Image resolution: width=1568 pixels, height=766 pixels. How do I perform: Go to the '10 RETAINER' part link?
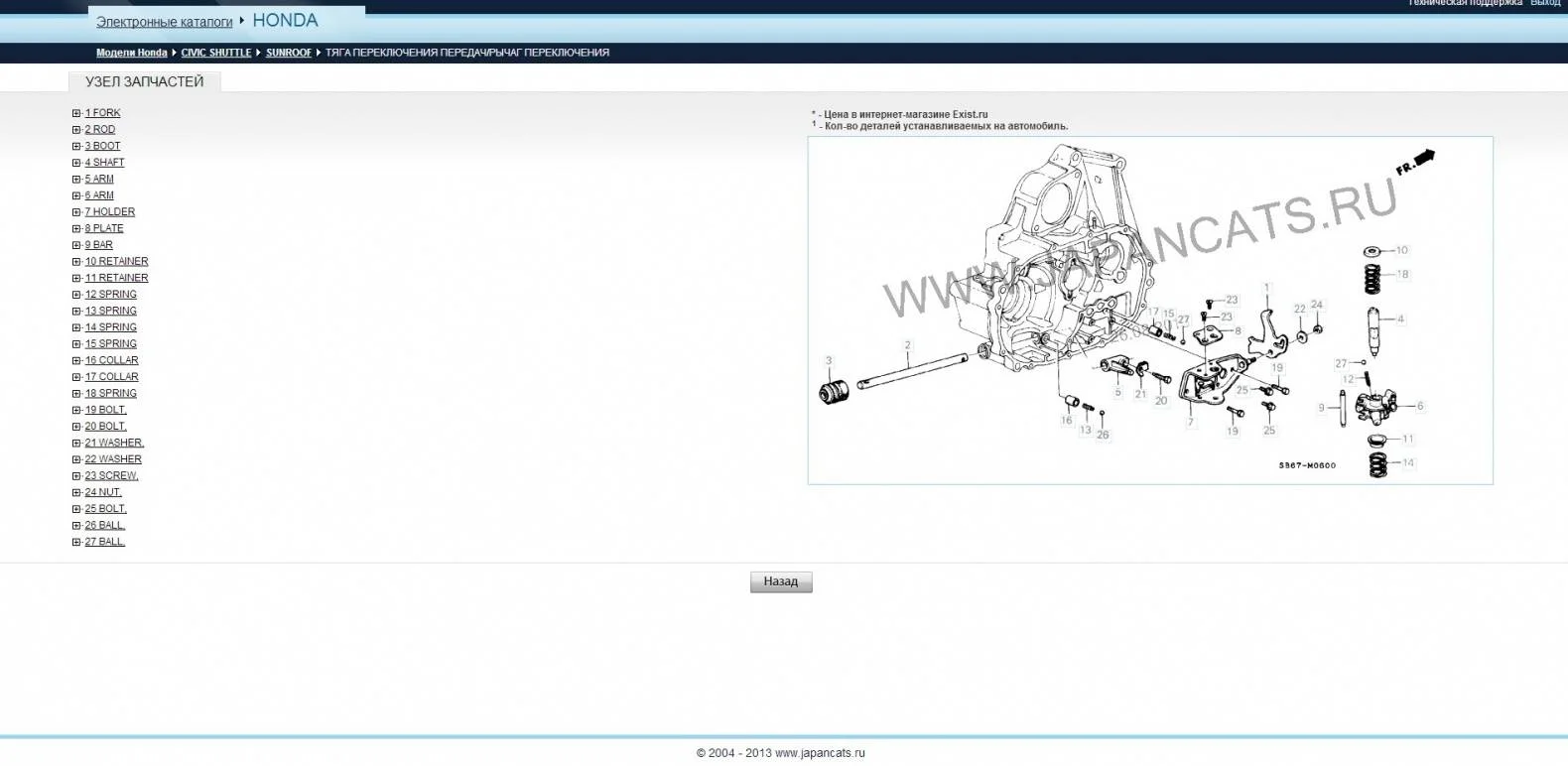[x=116, y=262]
